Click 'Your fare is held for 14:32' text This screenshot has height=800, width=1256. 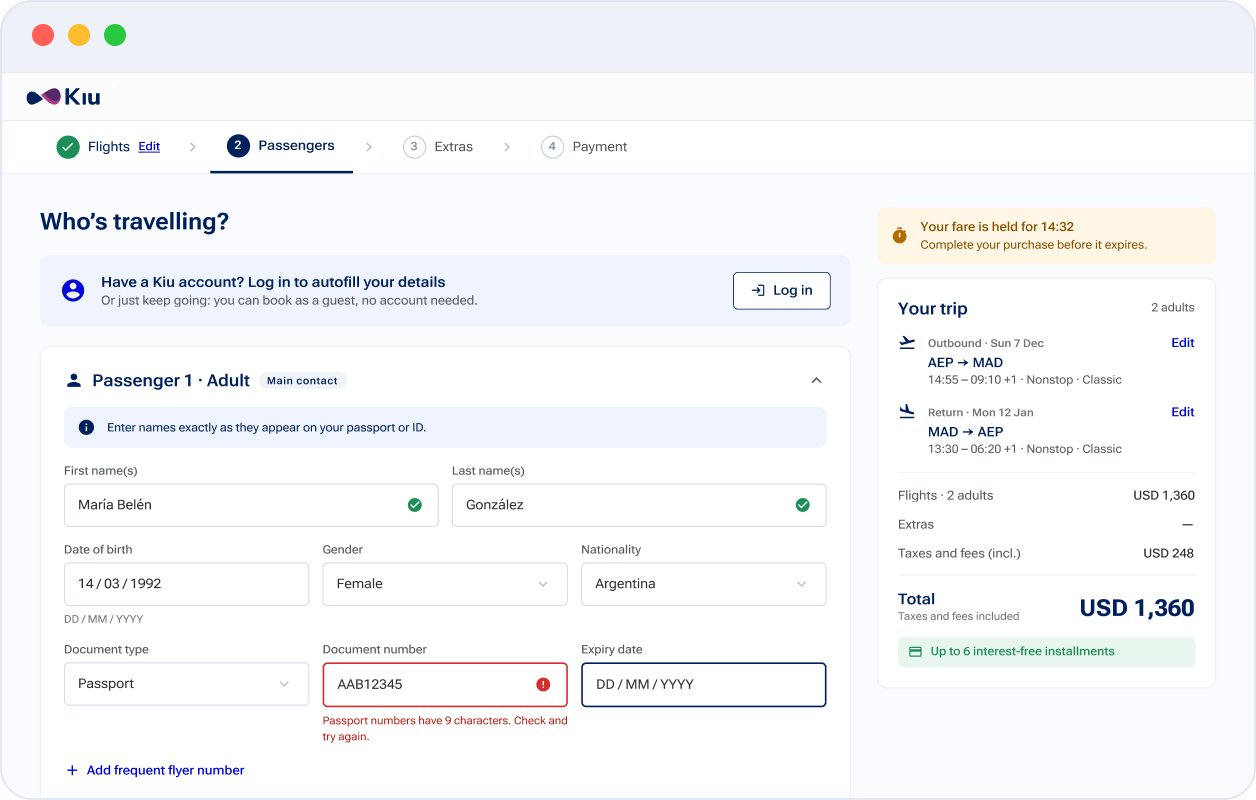(x=997, y=227)
